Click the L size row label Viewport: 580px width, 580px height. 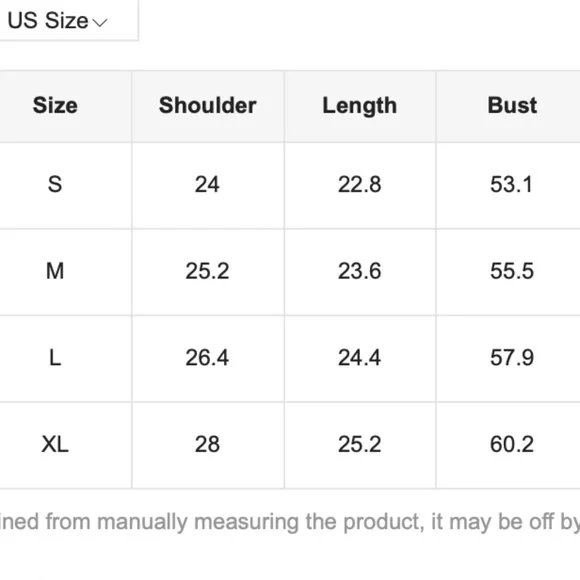[55, 358]
